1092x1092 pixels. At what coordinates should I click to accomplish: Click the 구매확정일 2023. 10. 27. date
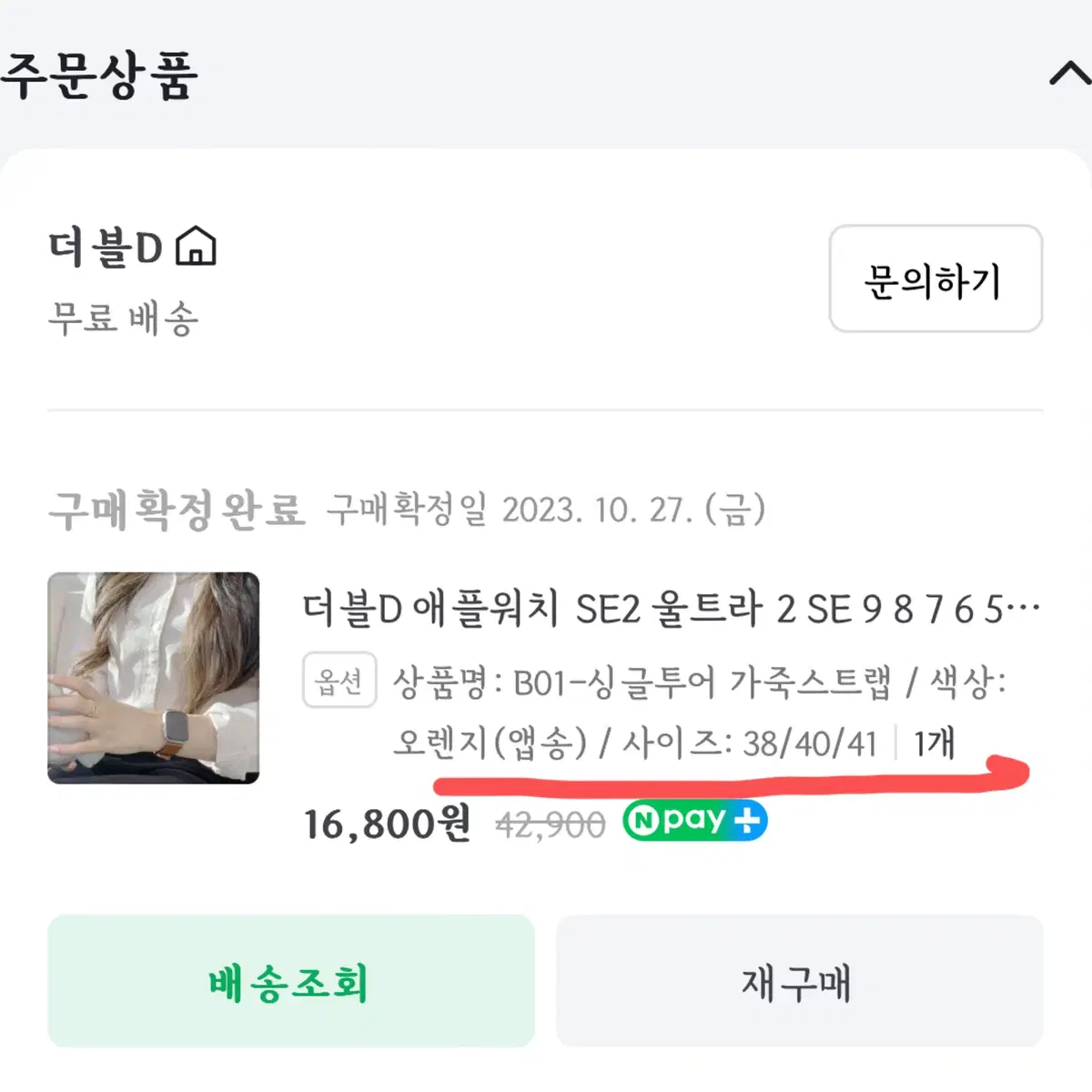tap(546, 510)
